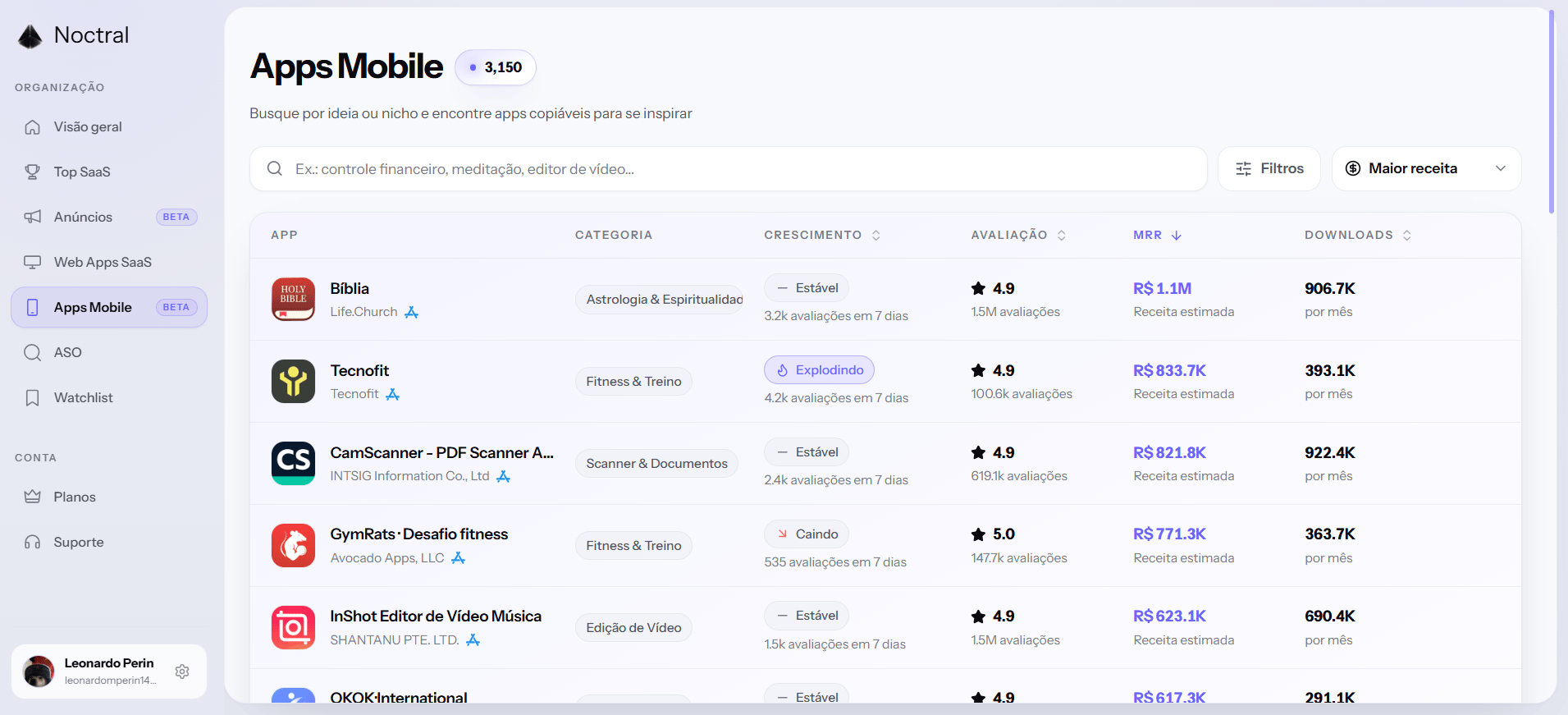Expand the Maior receita sort dropdown
Image resolution: width=1568 pixels, height=715 pixels.
pos(1426,169)
